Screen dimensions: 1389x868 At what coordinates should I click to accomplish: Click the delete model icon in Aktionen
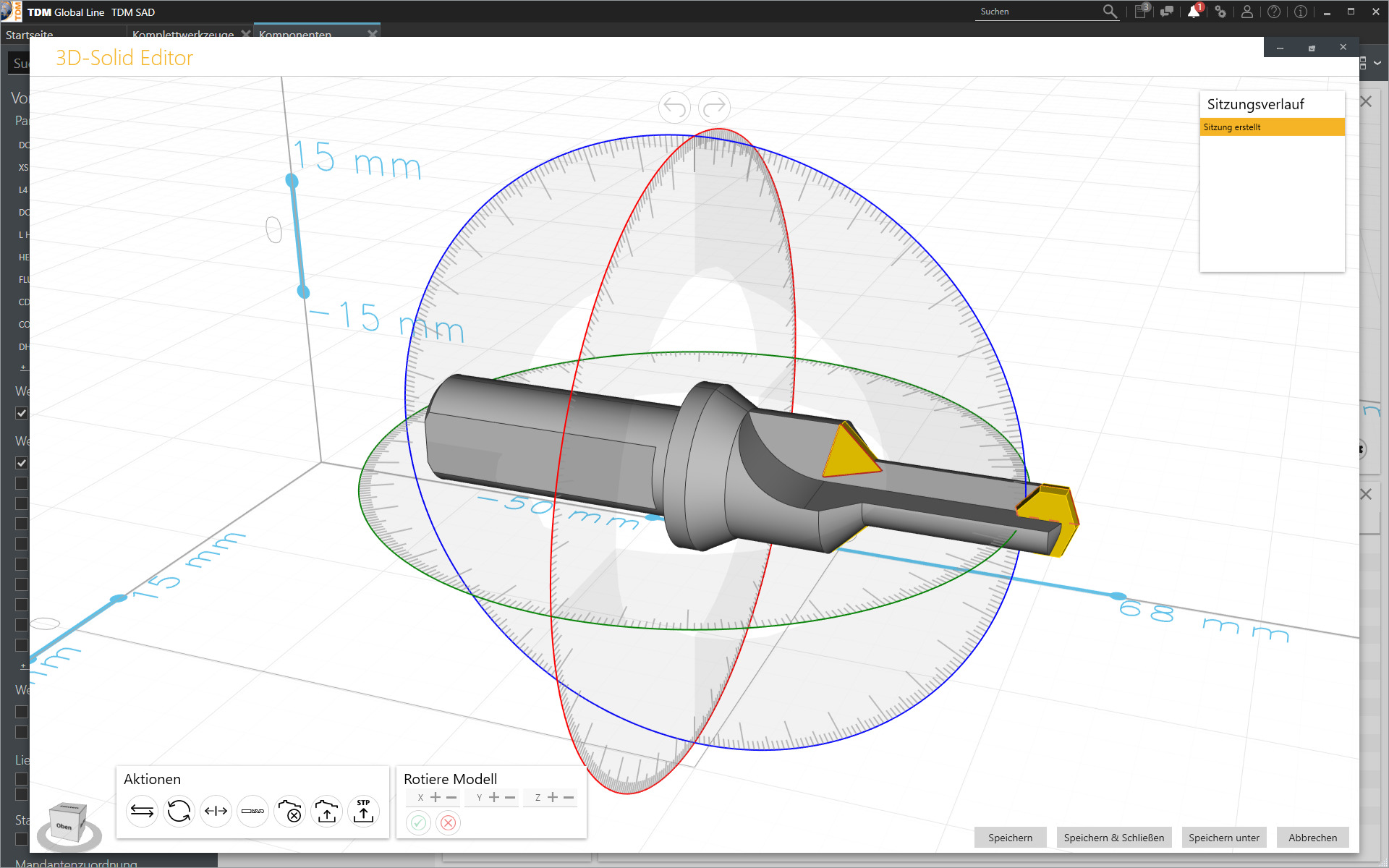292,812
